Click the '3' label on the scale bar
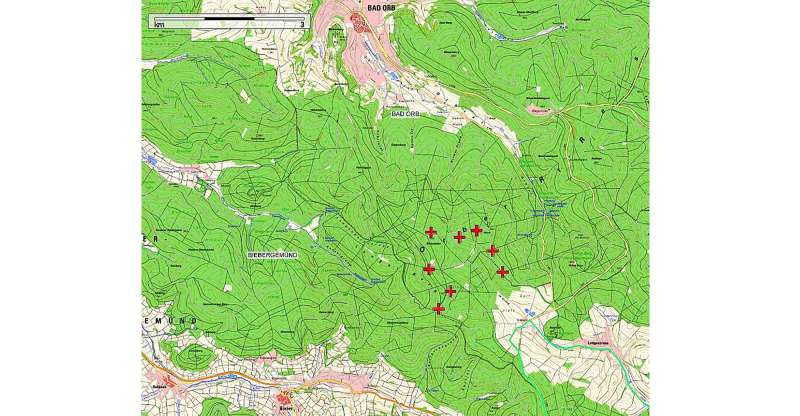The height and width of the screenshot is (416, 800). (x=300, y=23)
